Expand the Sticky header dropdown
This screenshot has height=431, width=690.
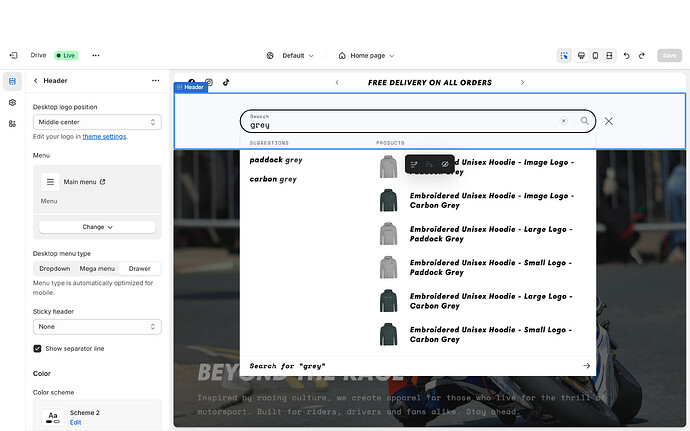97,327
